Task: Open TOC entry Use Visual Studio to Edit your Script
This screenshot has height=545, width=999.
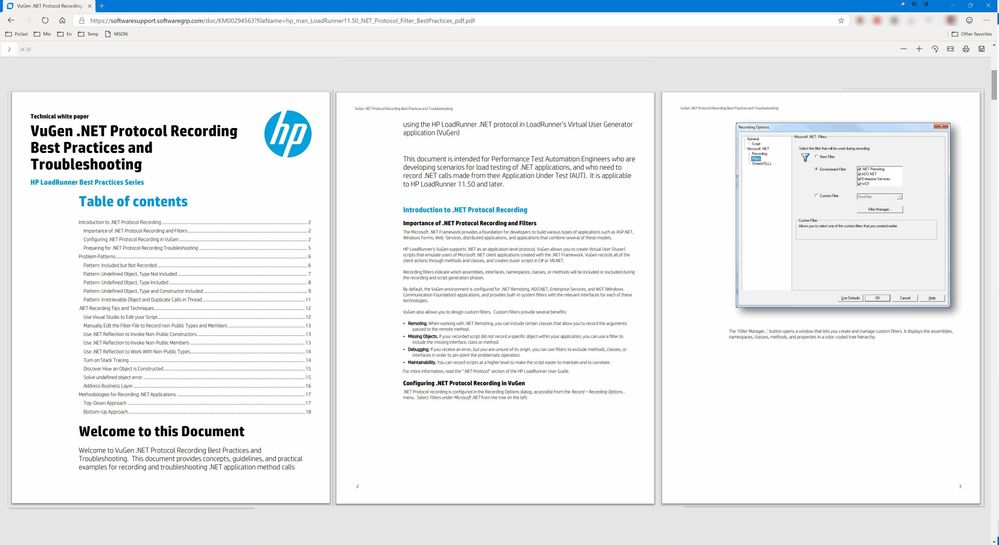Action: [x=197, y=317]
